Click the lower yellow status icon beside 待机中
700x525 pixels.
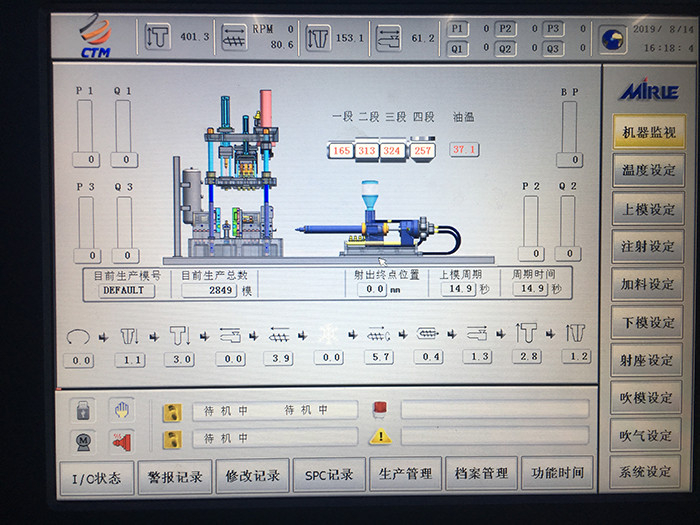173,440
